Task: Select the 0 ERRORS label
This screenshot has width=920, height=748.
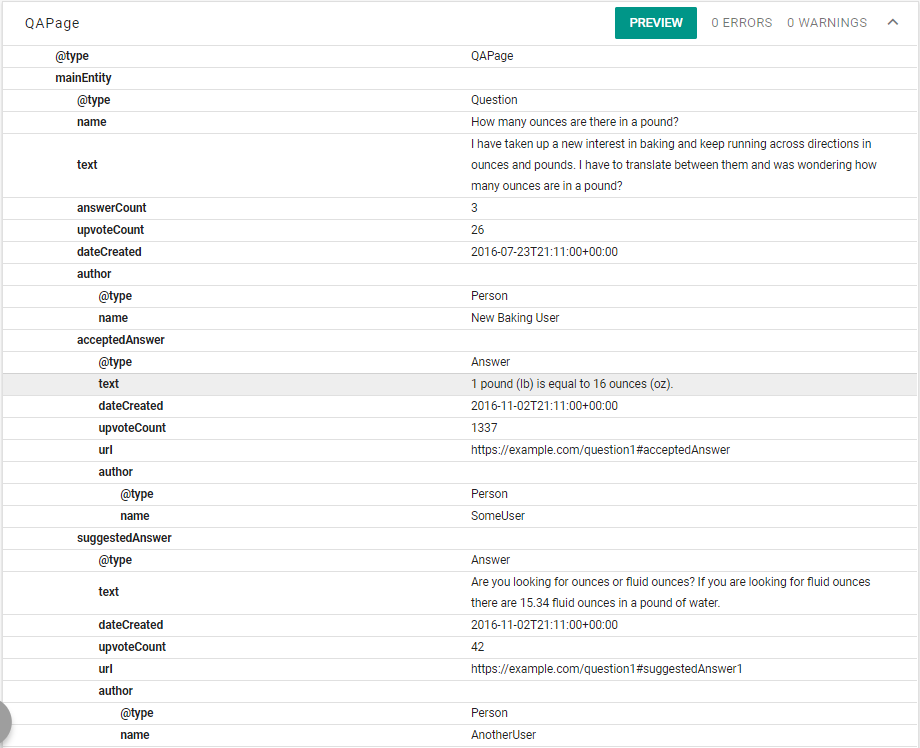Action: [742, 23]
